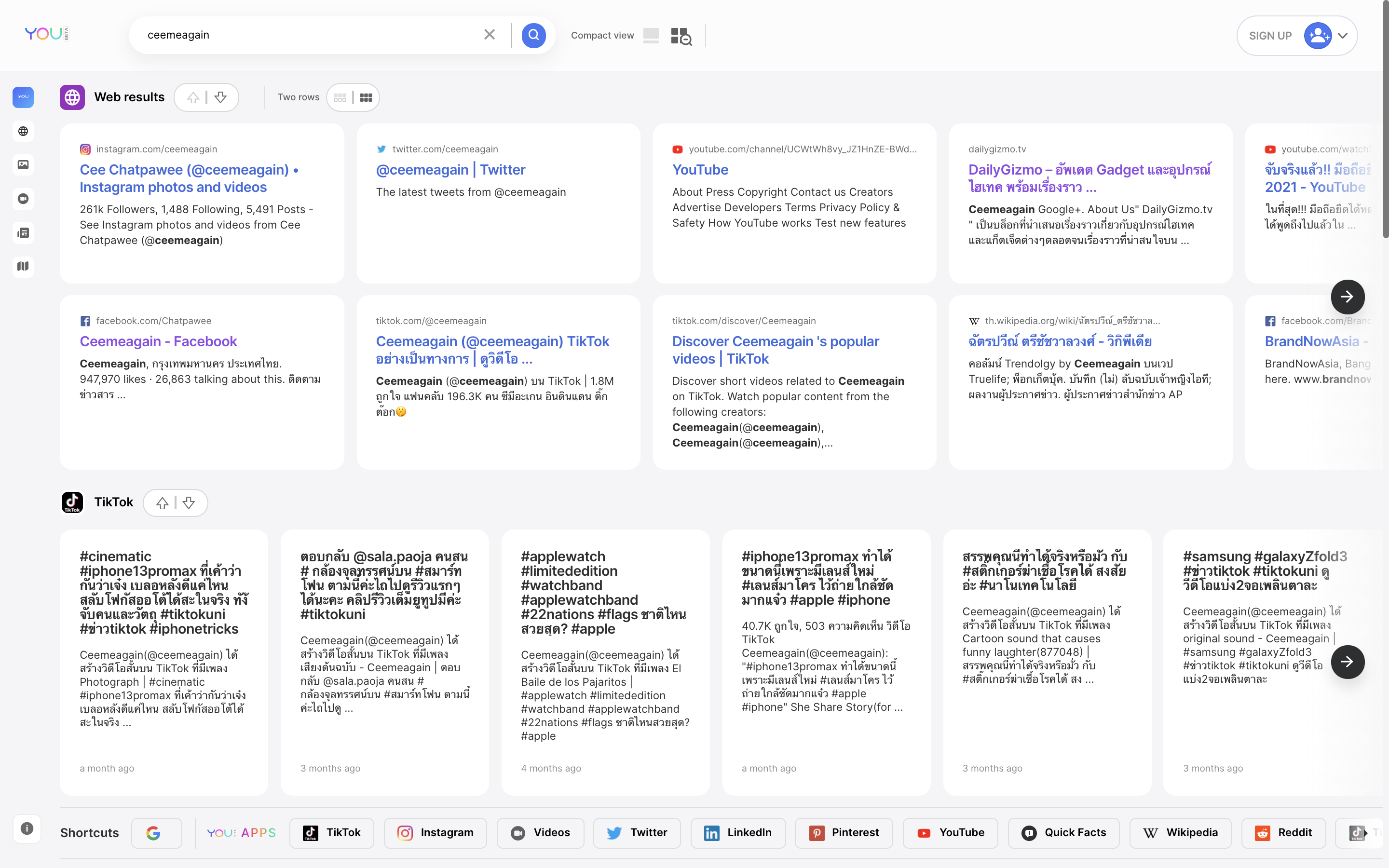The height and width of the screenshot is (868, 1389).
Task: Toggle the Compact view switch
Action: (x=651, y=36)
